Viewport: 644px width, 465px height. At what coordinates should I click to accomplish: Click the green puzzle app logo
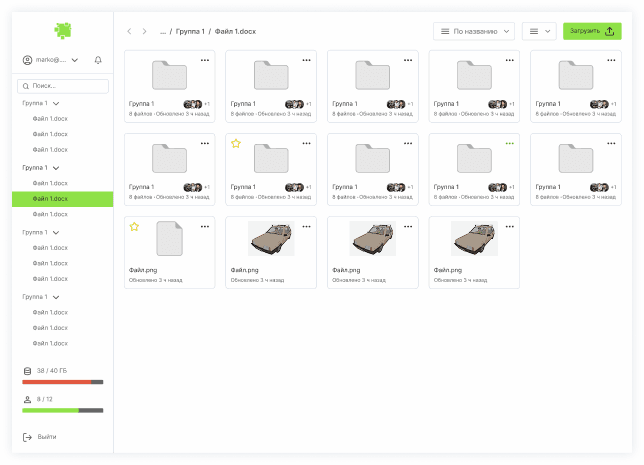[x=63, y=30]
